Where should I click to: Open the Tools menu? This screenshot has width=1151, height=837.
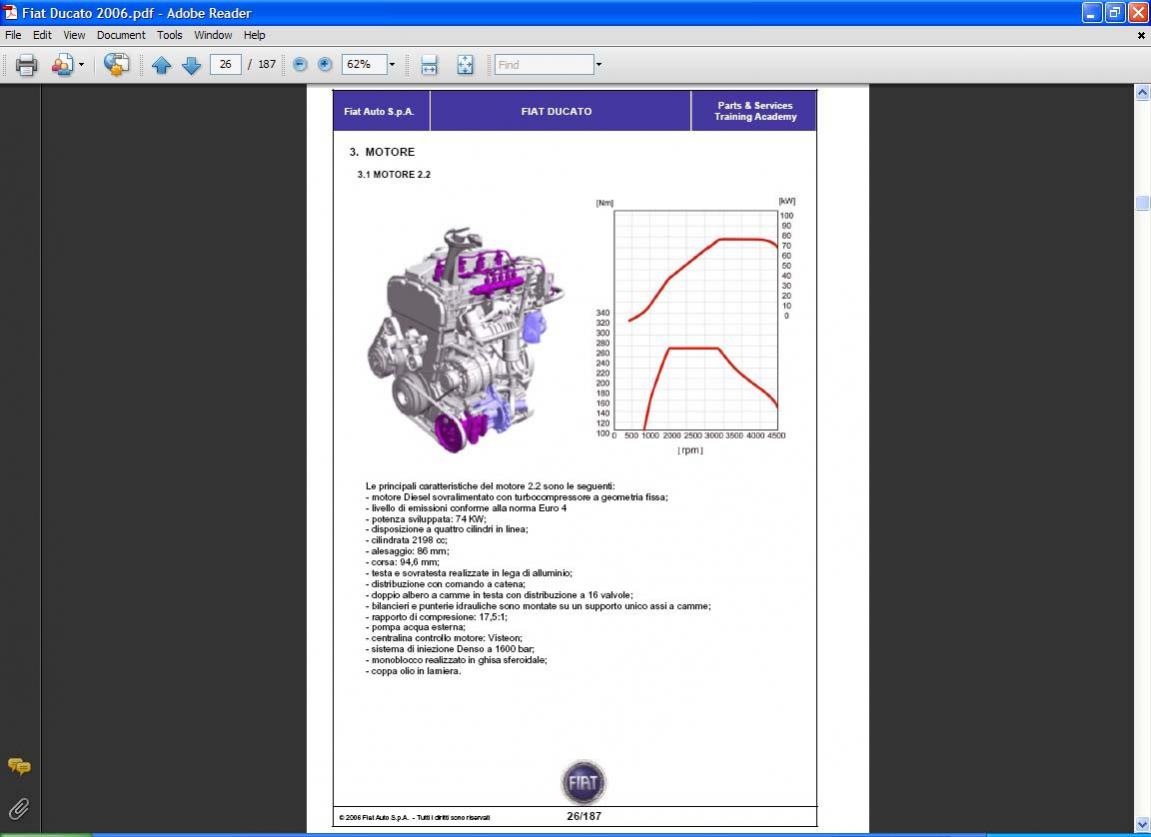tap(170, 35)
